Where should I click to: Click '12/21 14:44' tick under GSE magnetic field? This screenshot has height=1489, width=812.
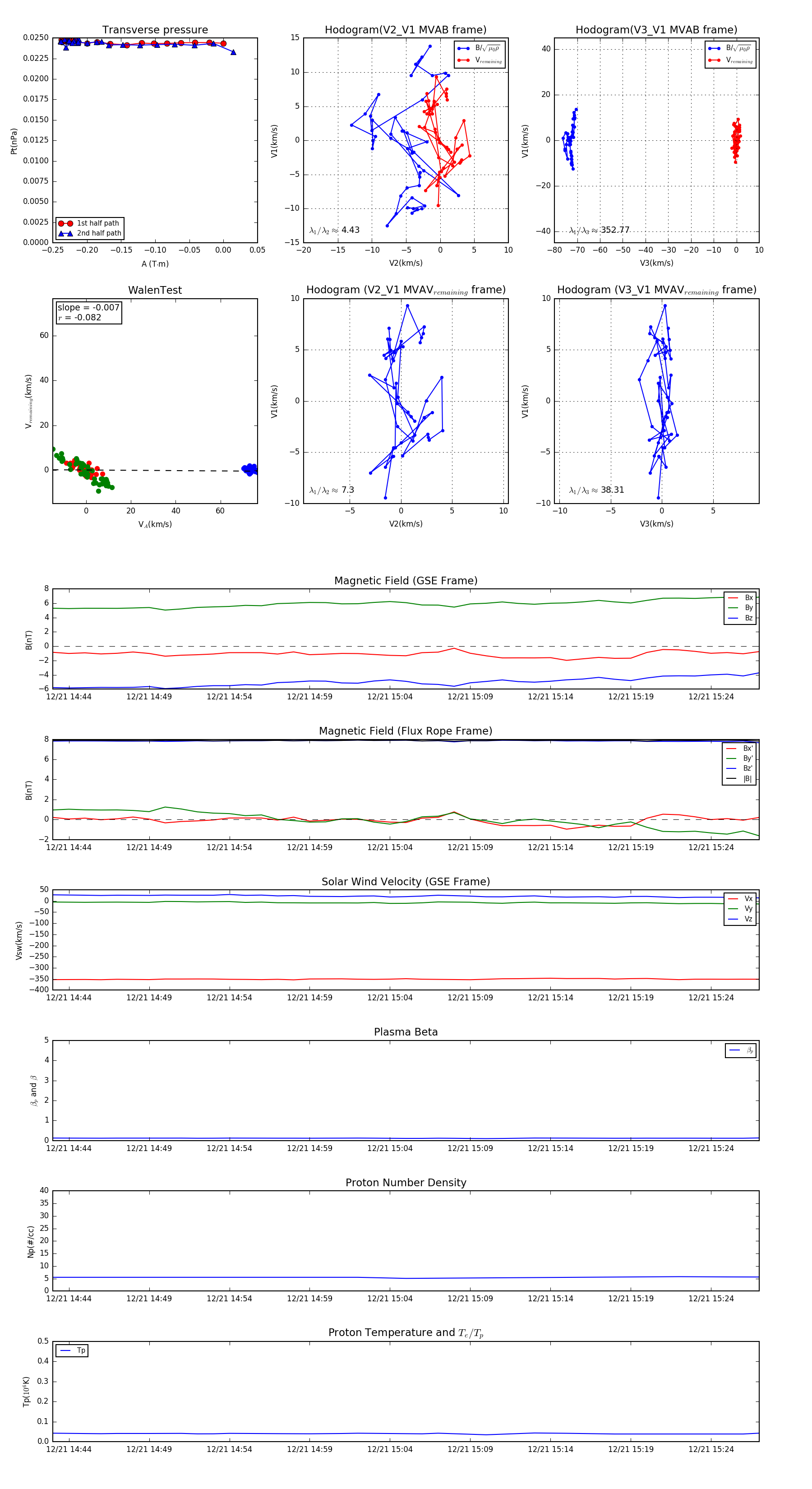pos(69,697)
